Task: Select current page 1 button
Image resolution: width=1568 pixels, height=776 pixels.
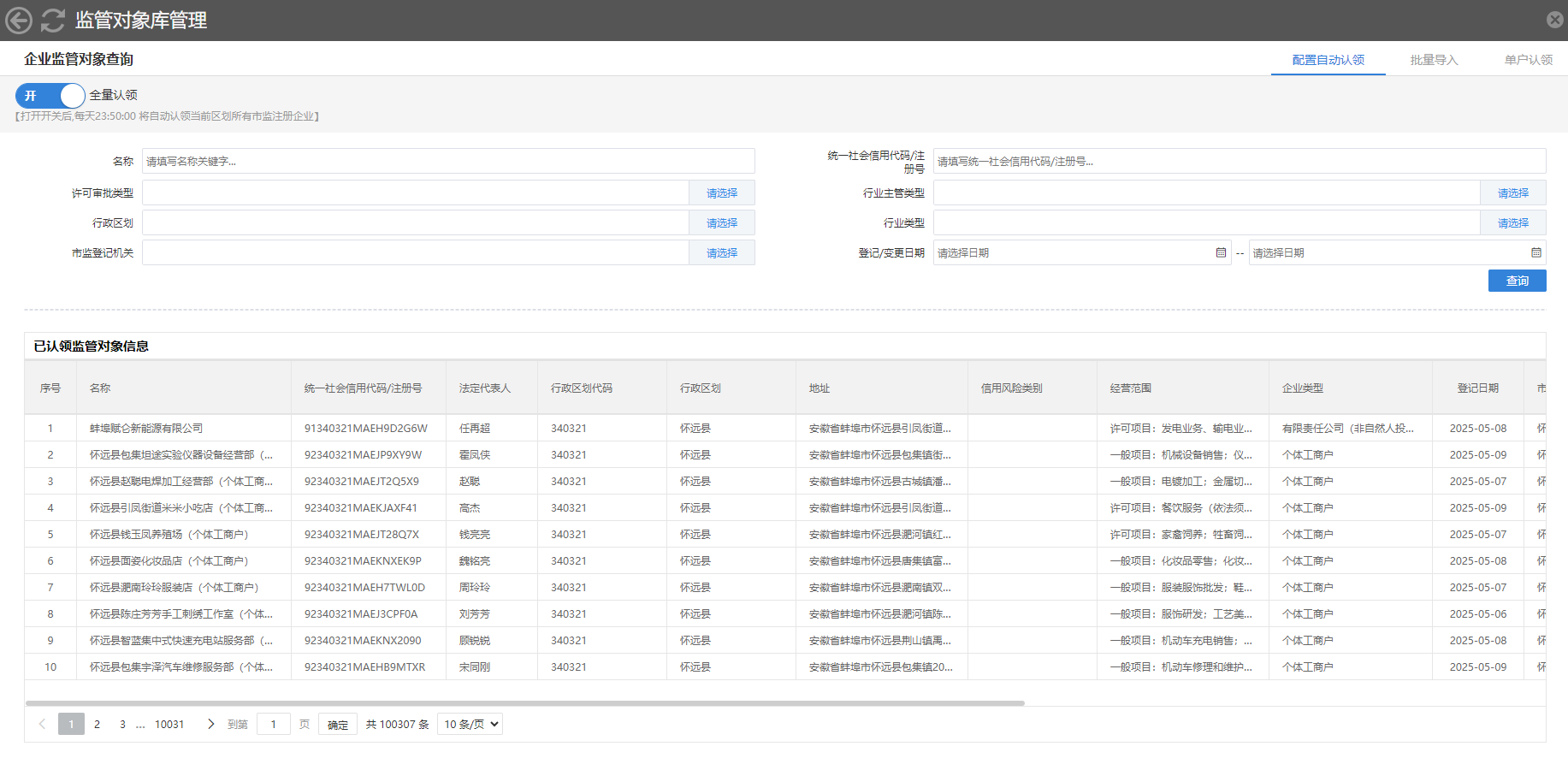Action: 71,724
